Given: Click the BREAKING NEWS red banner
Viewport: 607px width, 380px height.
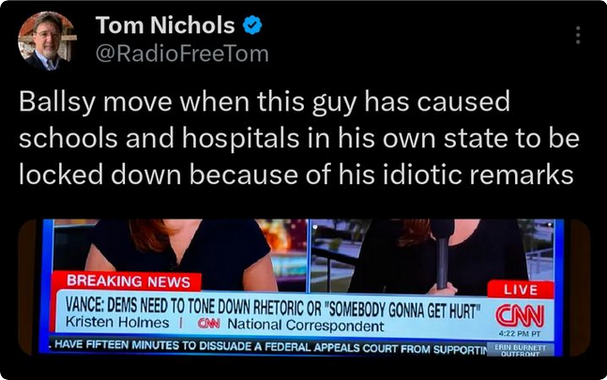Looking at the screenshot, I should pyautogui.click(x=128, y=281).
